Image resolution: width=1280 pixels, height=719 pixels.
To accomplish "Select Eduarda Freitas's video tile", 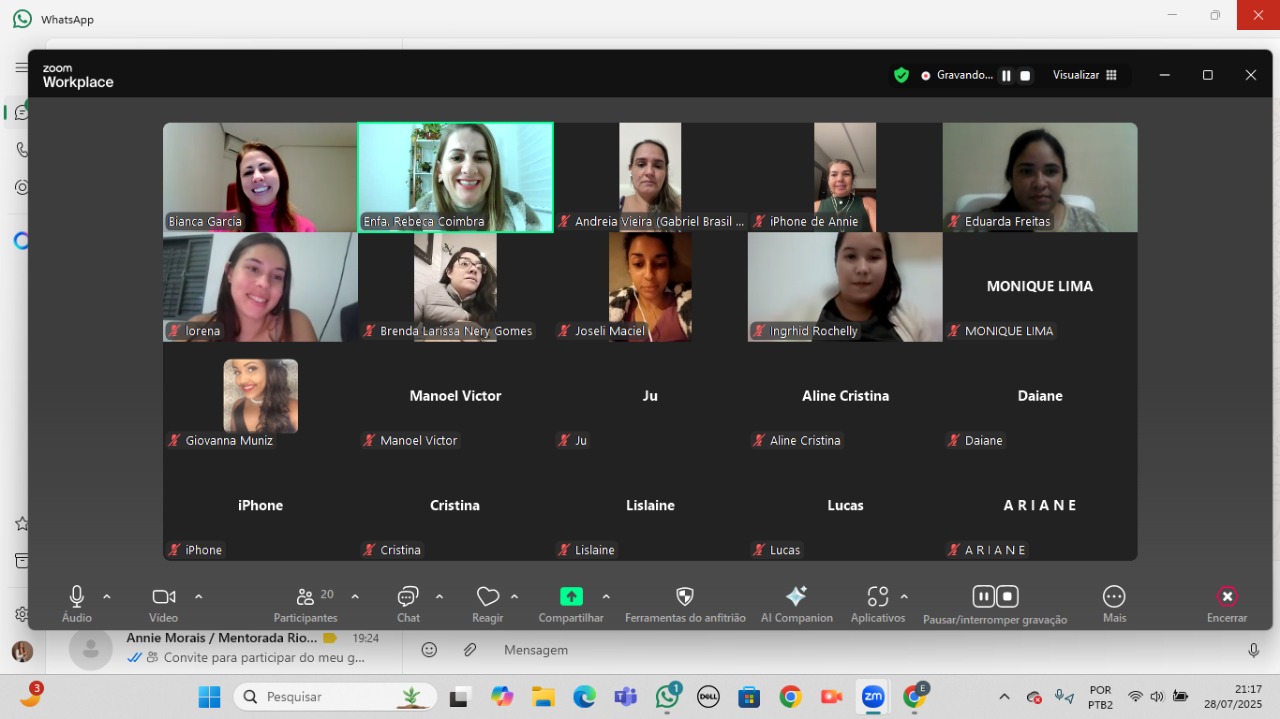I will [1040, 177].
